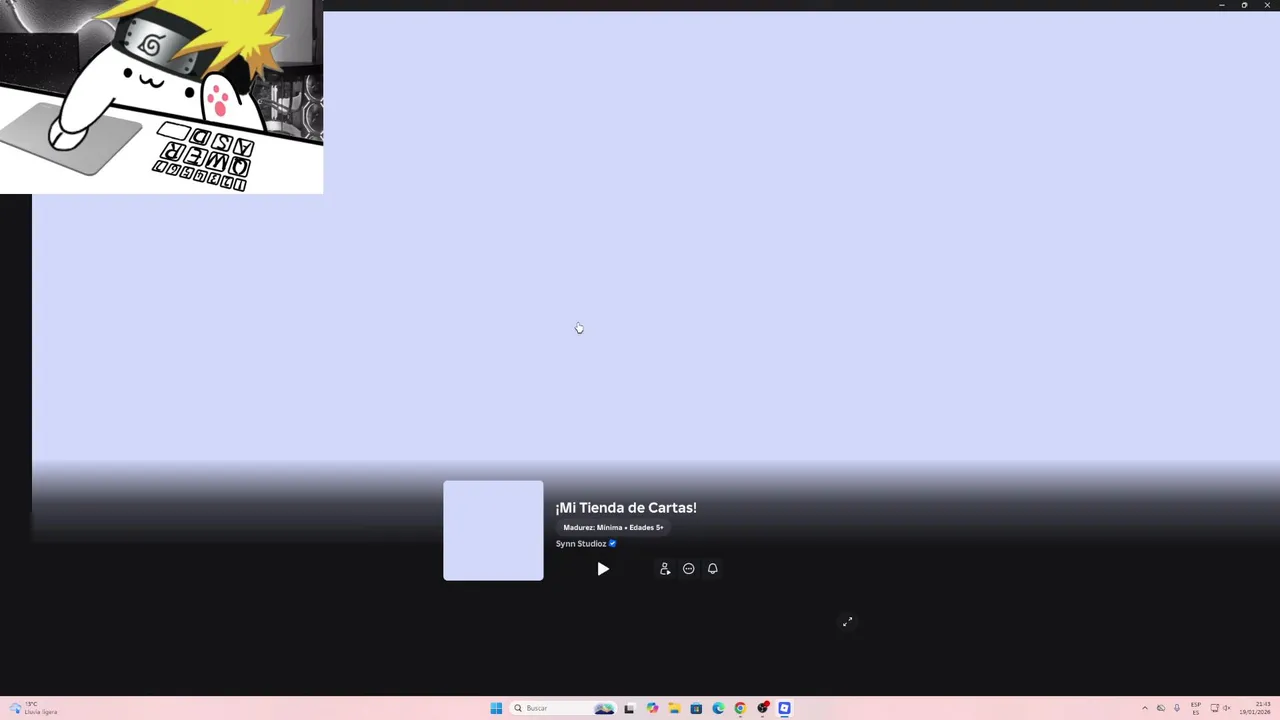
Task: Open the play-with-friends person icon
Action: 665,569
